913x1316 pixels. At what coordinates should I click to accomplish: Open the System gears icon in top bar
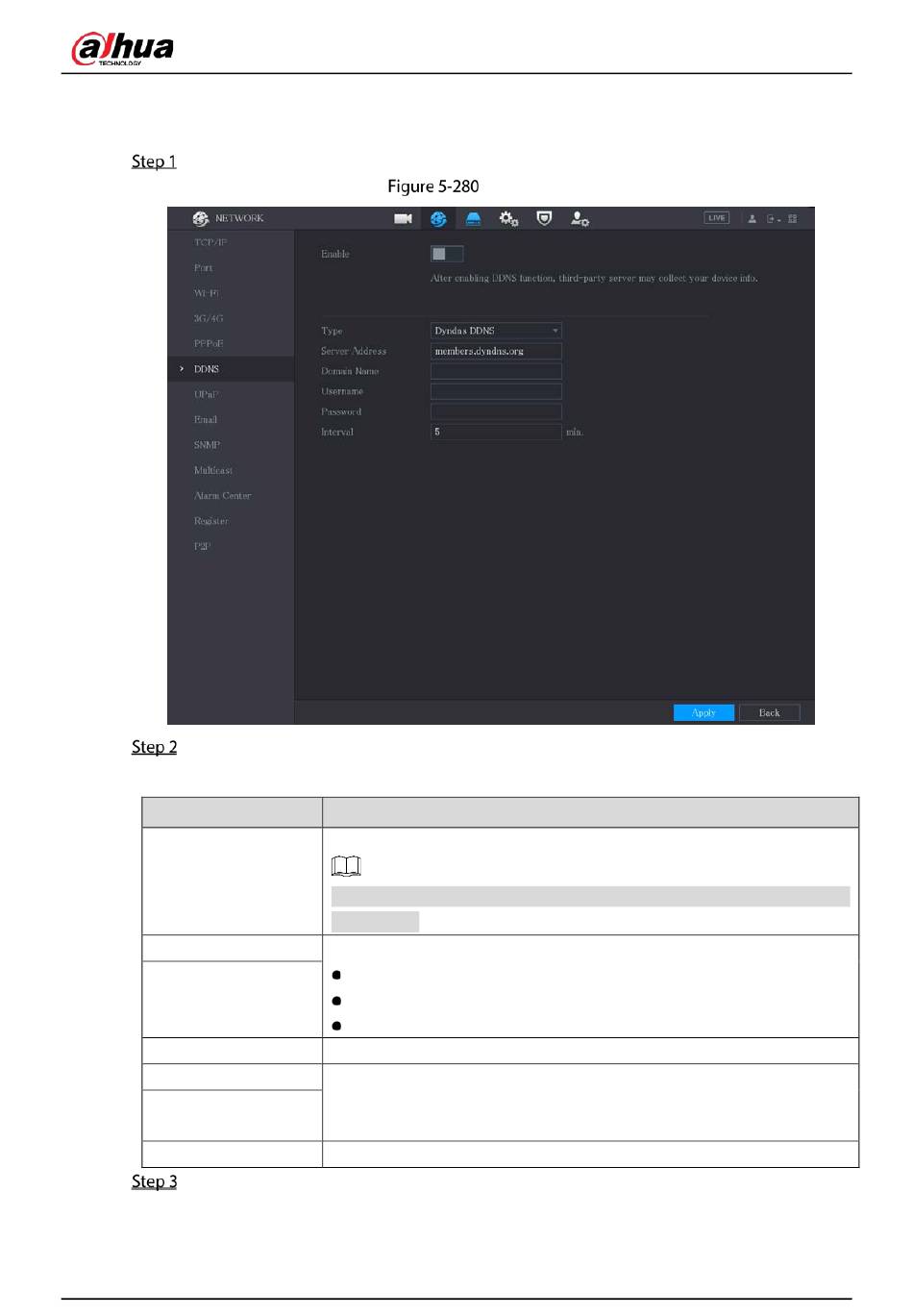click(508, 219)
